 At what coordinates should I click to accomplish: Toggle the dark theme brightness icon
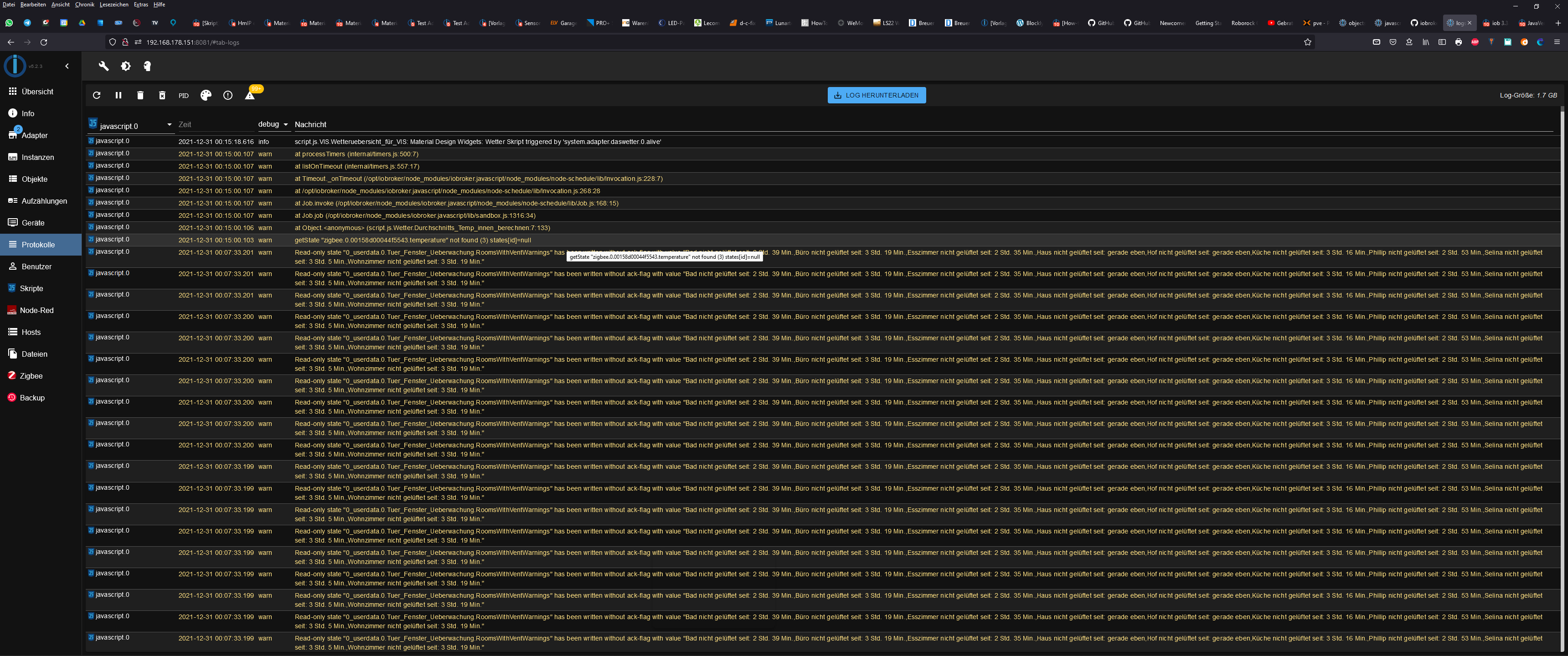click(x=125, y=66)
